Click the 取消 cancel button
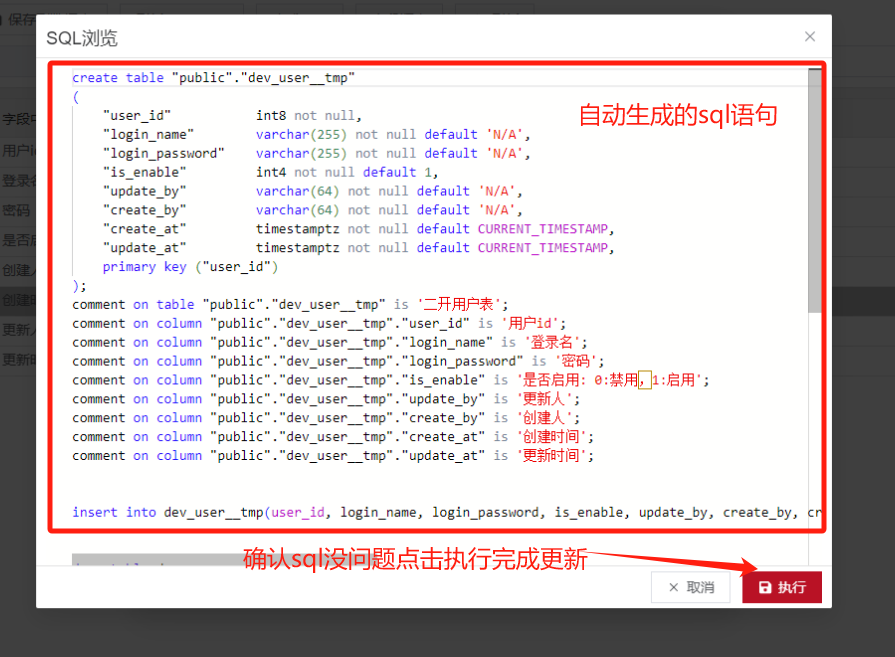 coord(691,587)
